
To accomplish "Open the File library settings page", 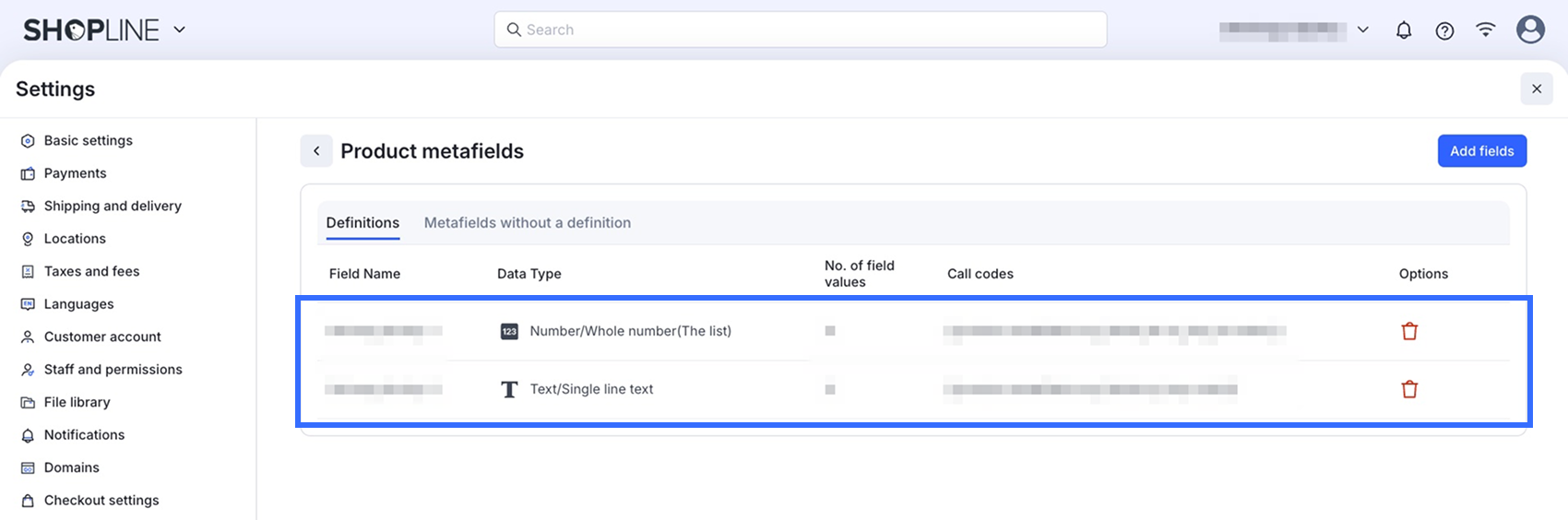I will 77,402.
